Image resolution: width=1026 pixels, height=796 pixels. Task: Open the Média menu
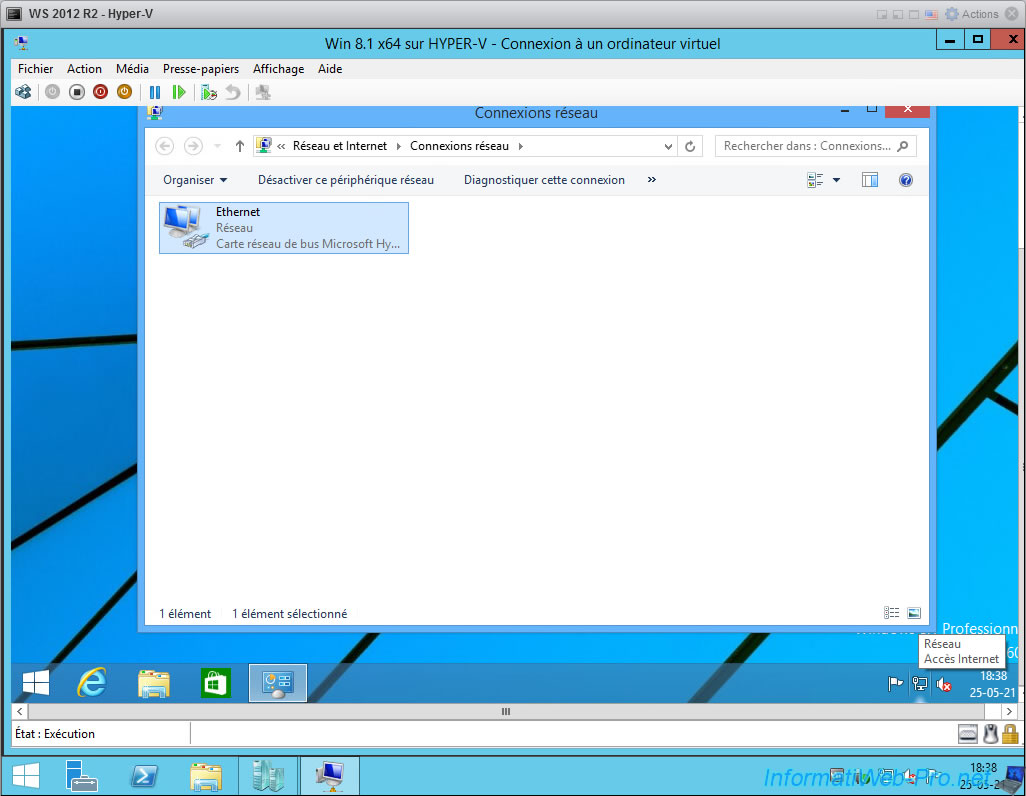pyautogui.click(x=132, y=69)
